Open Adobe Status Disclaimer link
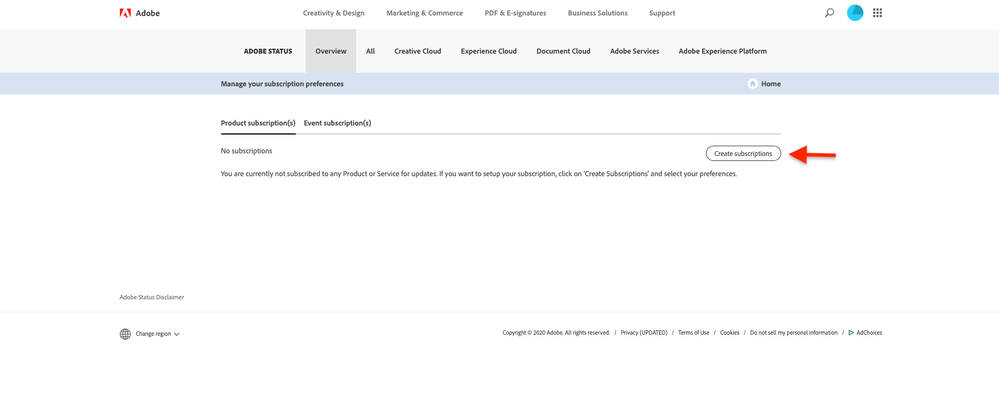The width and height of the screenshot is (999, 415). (152, 297)
